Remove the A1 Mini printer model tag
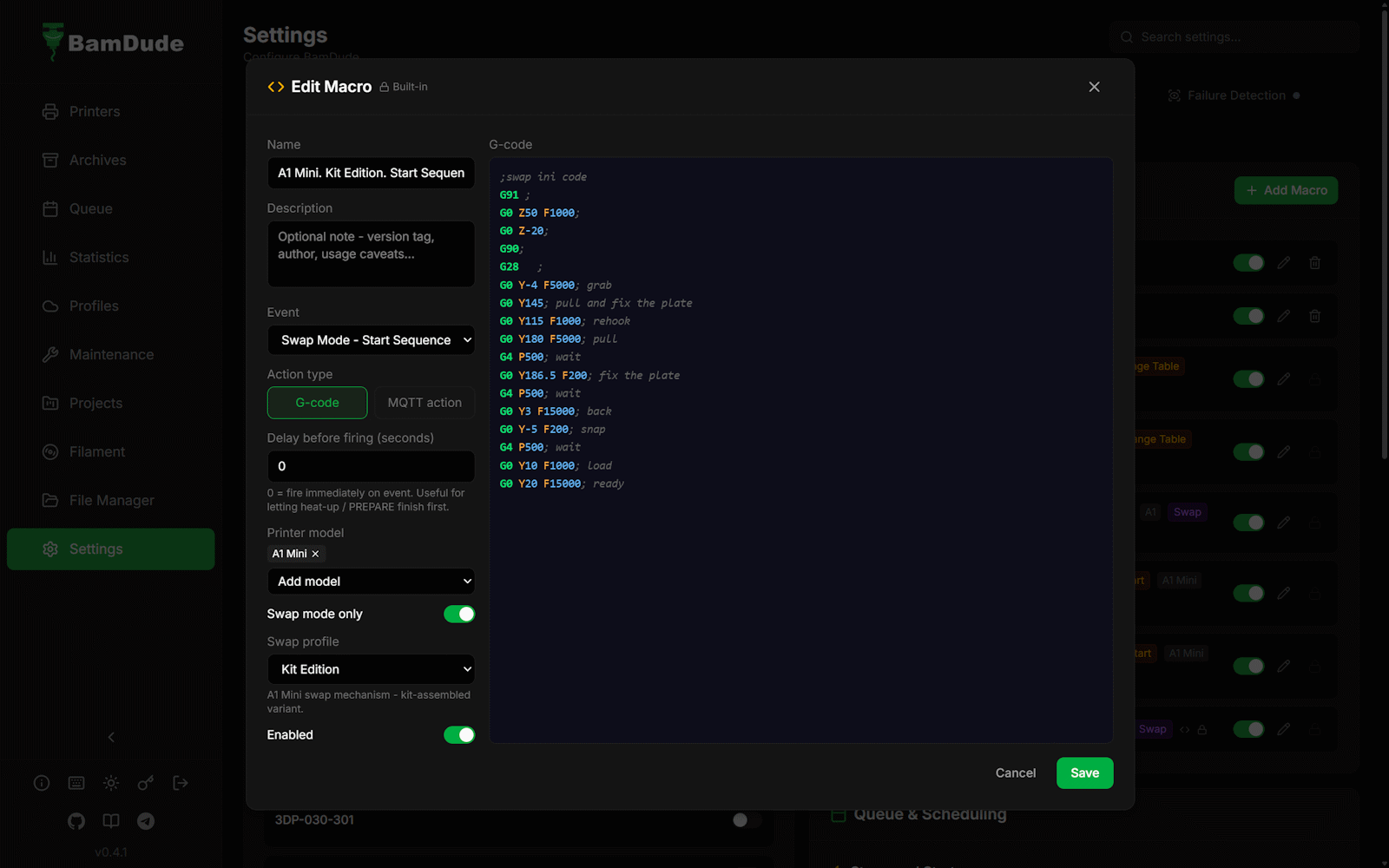Viewport: 1389px width, 868px height. click(x=315, y=554)
